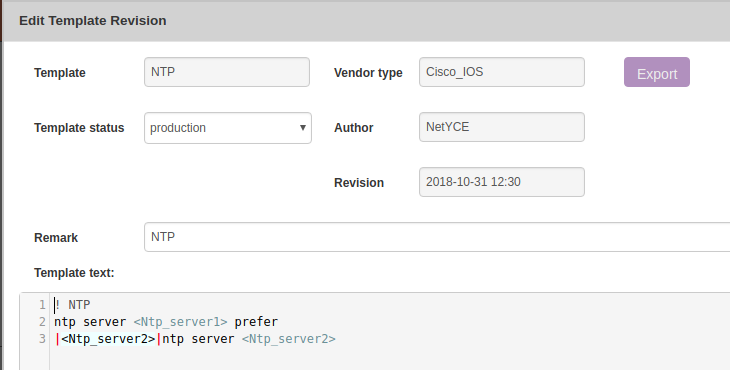Click the Template name field containing NTP
730x370 pixels.
tap(227, 72)
